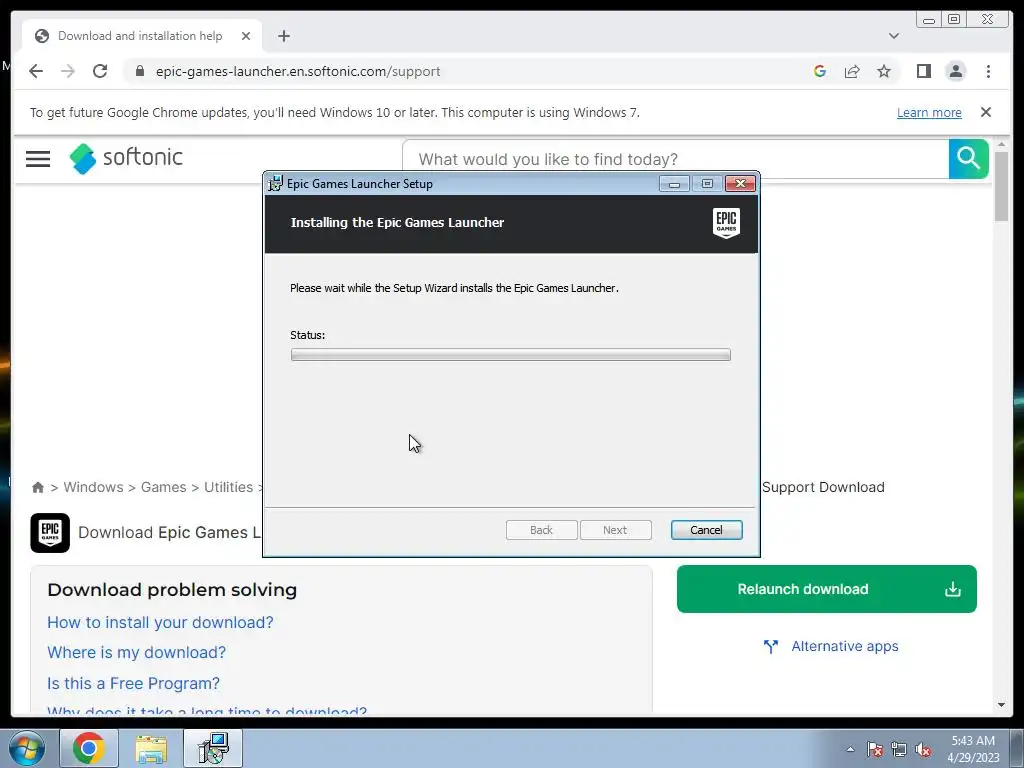Image resolution: width=1024 pixels, height=768 pixels.
Task: Go back to the previous page in Chrome
Action: coord(36,71)
